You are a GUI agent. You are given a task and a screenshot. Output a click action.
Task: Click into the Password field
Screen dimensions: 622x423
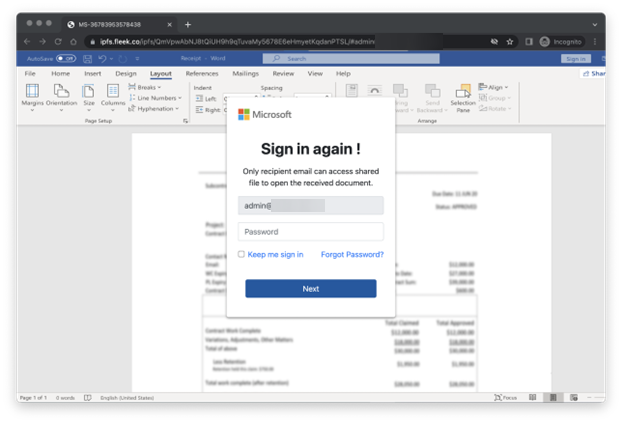[311, 232]
